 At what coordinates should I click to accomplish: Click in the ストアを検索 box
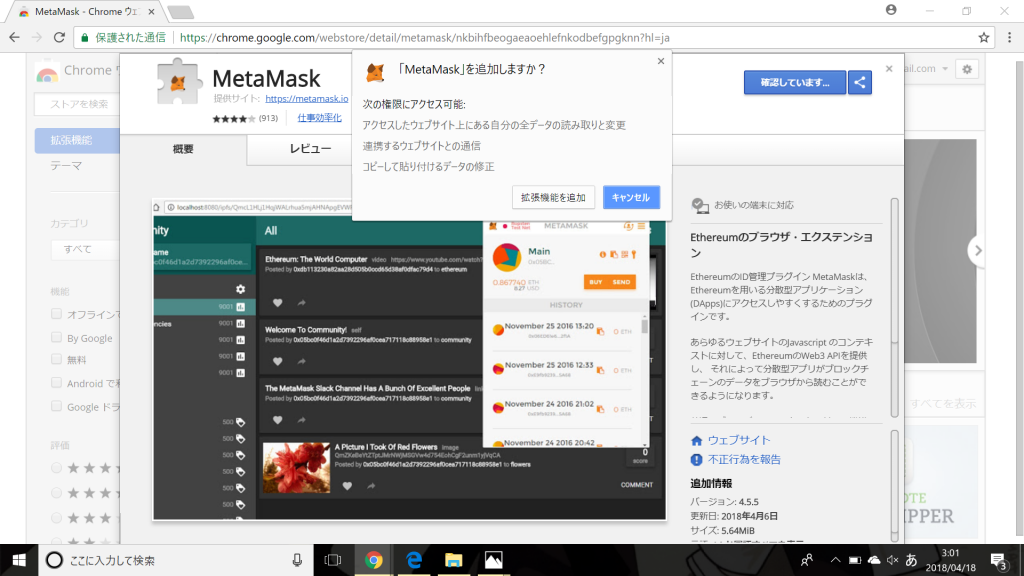[x=77, y=104]
